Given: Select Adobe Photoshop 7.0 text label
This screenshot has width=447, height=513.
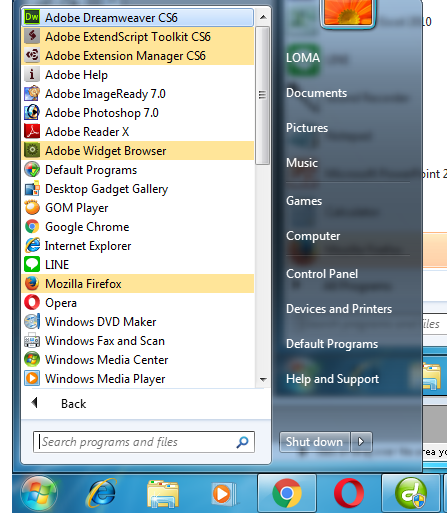Looking at the screenshot, I should click(x=102, y=113).
